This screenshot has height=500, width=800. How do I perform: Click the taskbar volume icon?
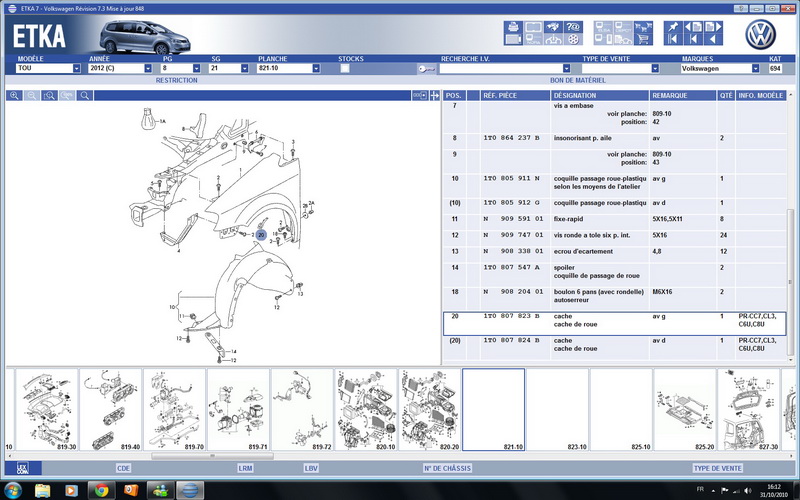[x=747, y=490]
